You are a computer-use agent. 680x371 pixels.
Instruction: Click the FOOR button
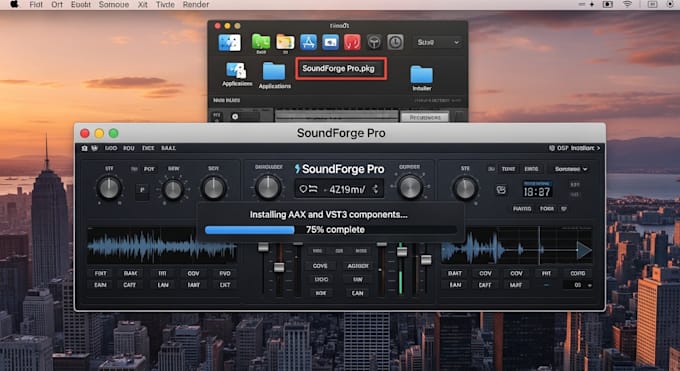[547, 209]
